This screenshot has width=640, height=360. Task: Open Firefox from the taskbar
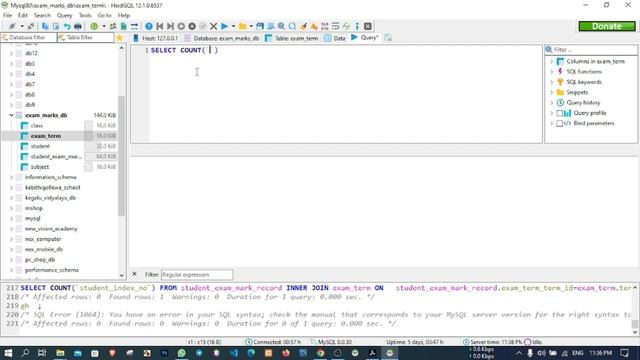(x=286, y=353)
